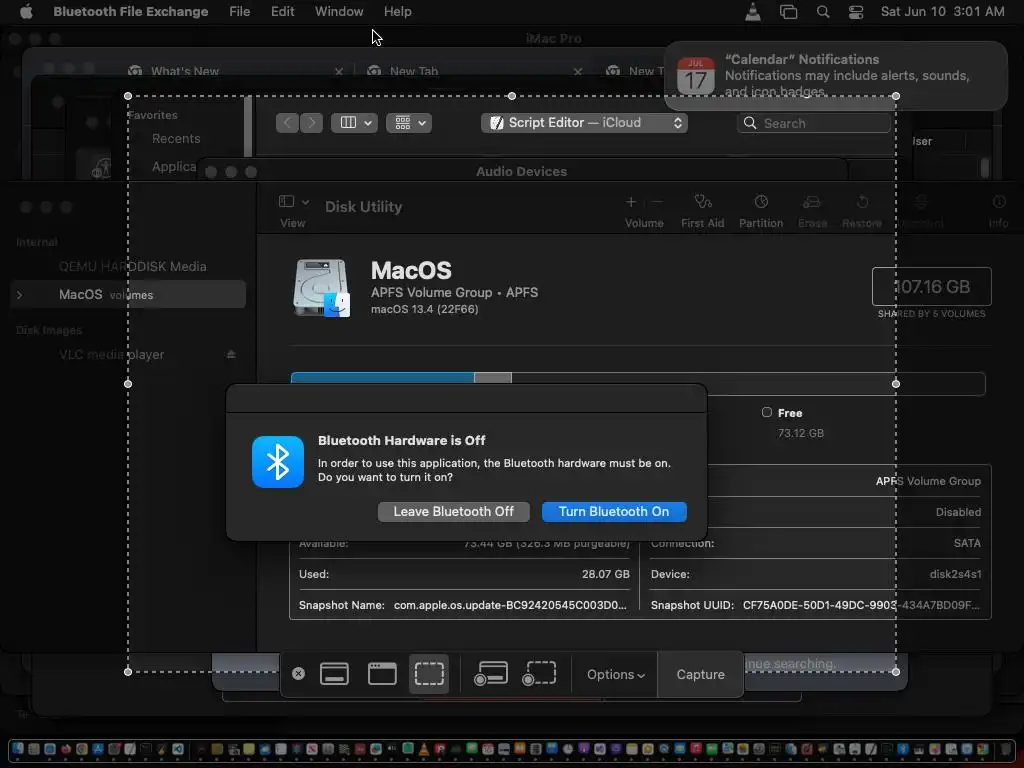The image size is (1024, 768).
Task: Open the Script Editor — iCloud location popup
Action: click(x=584, y=123)
